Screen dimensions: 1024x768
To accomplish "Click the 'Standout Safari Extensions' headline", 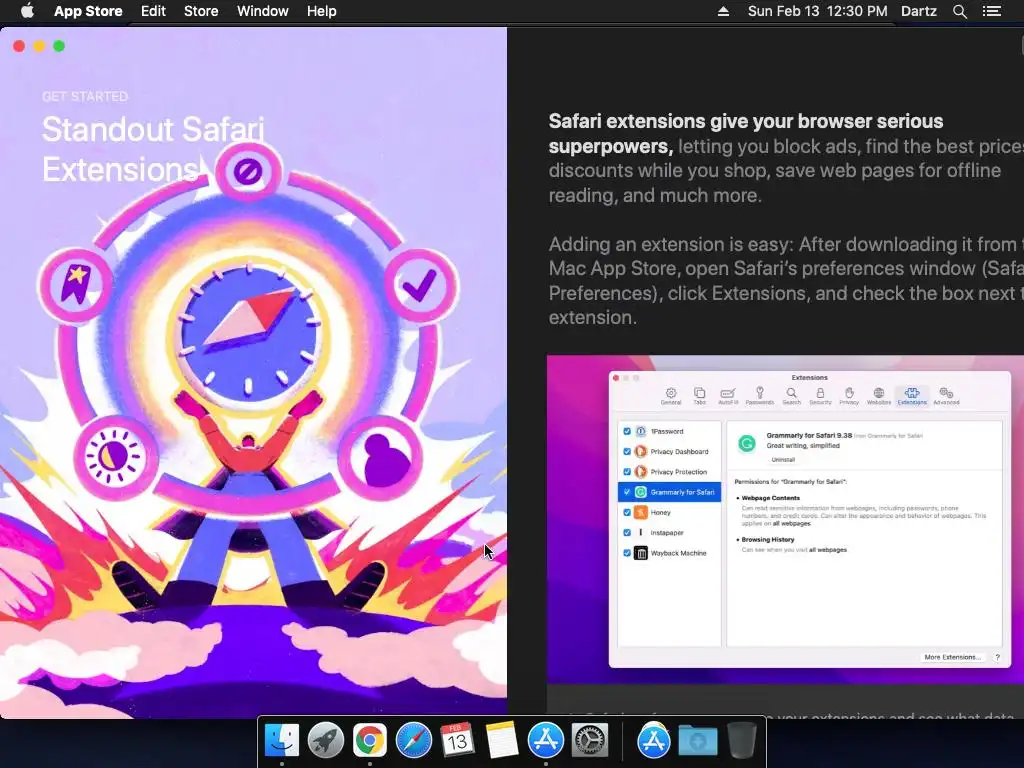I will (153, 149).
